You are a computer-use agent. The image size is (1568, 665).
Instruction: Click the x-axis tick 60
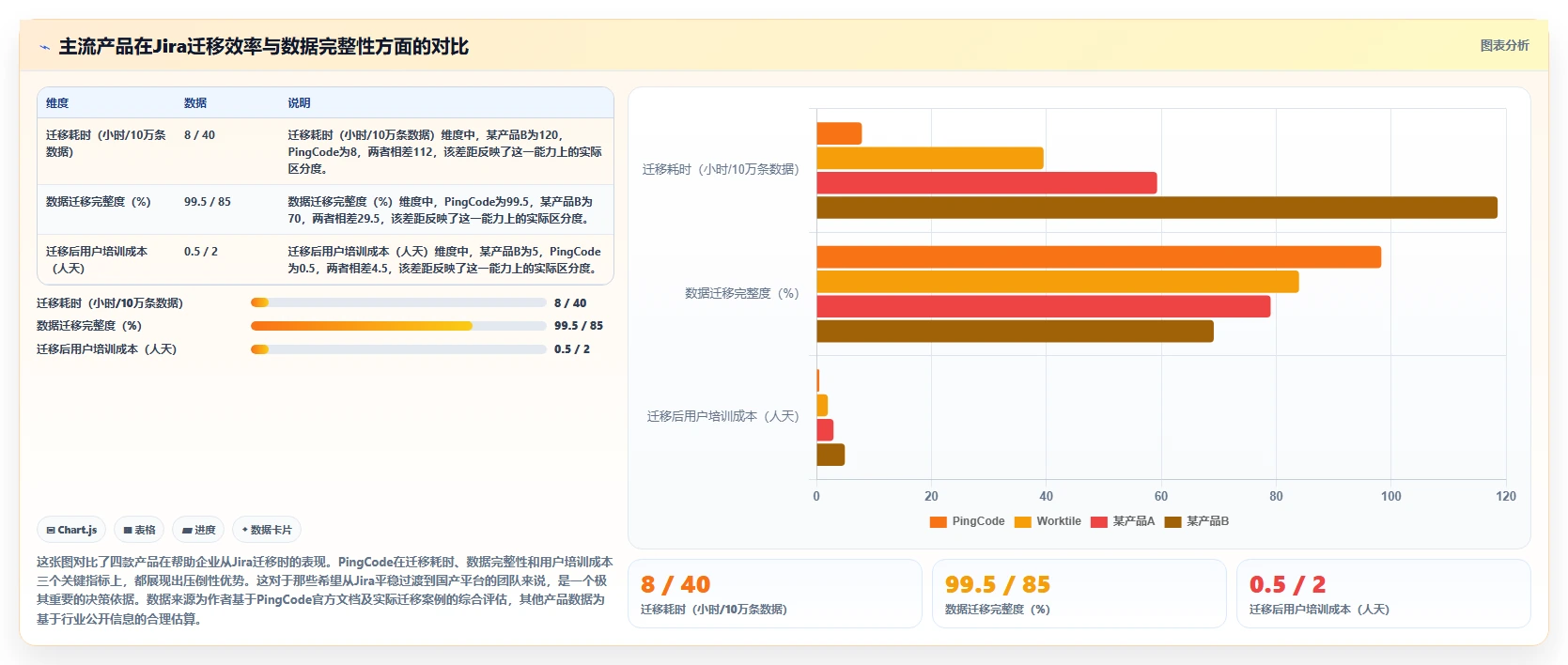point(1161,497)
